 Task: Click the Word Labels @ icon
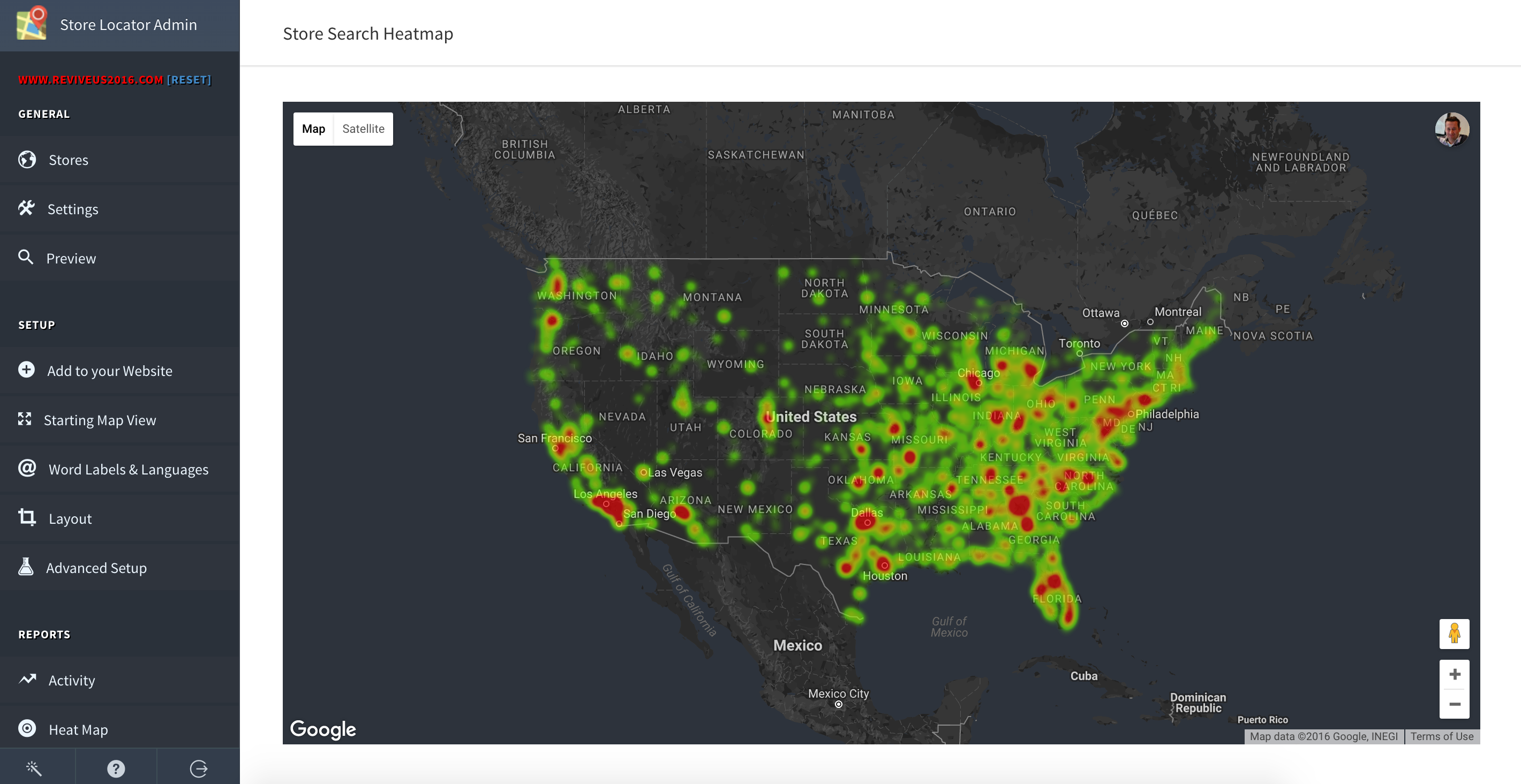(27, 468)
